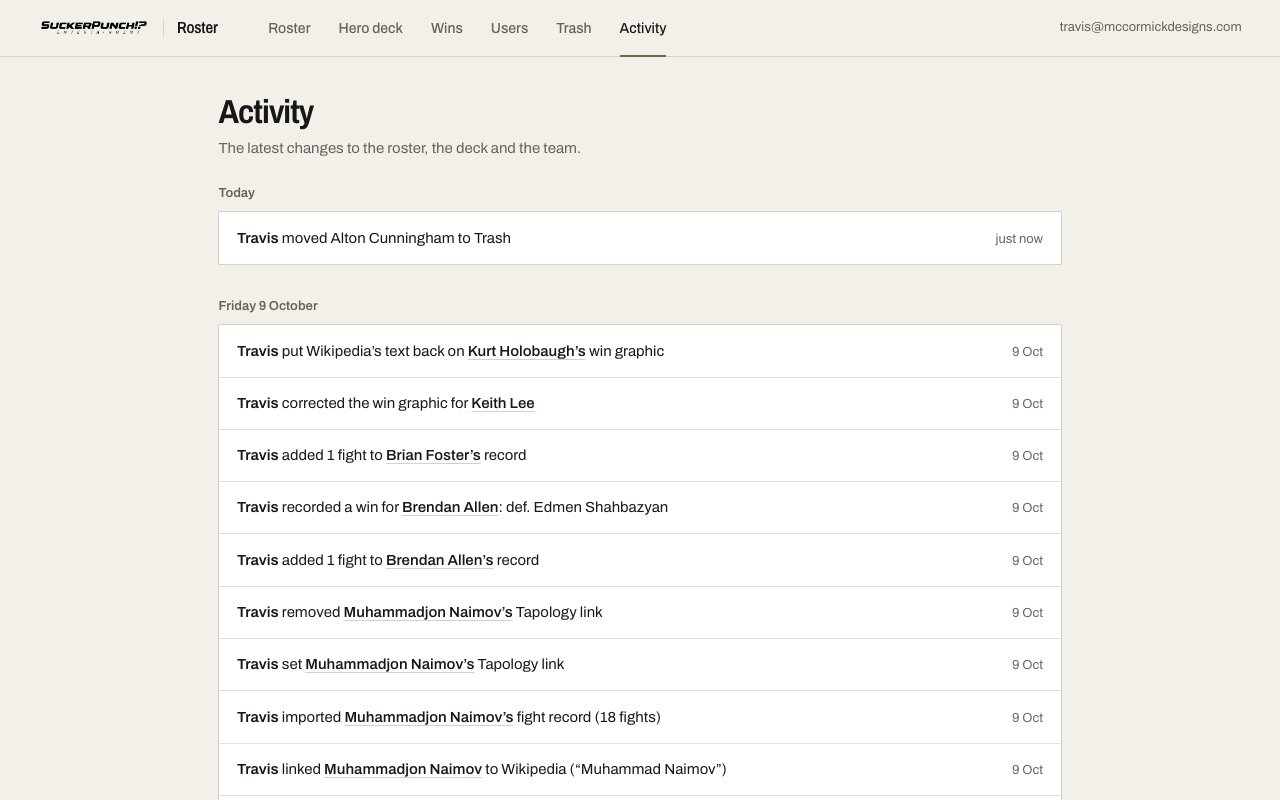Click the 'Activity' page heading
Image resolution: width=1280 pixels, height=800 pixels.
(x=266, y=112)
